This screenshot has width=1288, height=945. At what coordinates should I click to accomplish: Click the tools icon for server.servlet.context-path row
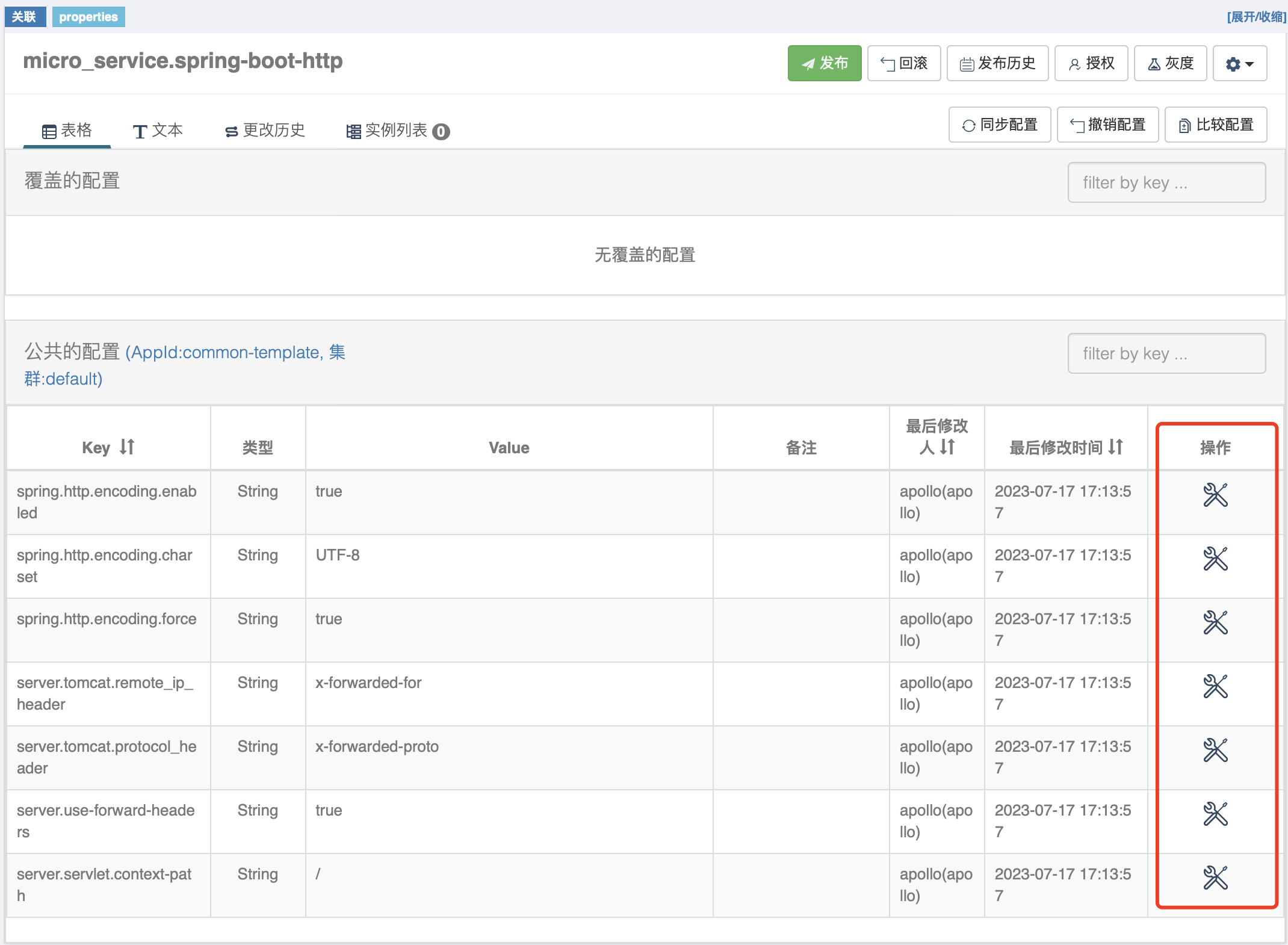[1215, 878]
